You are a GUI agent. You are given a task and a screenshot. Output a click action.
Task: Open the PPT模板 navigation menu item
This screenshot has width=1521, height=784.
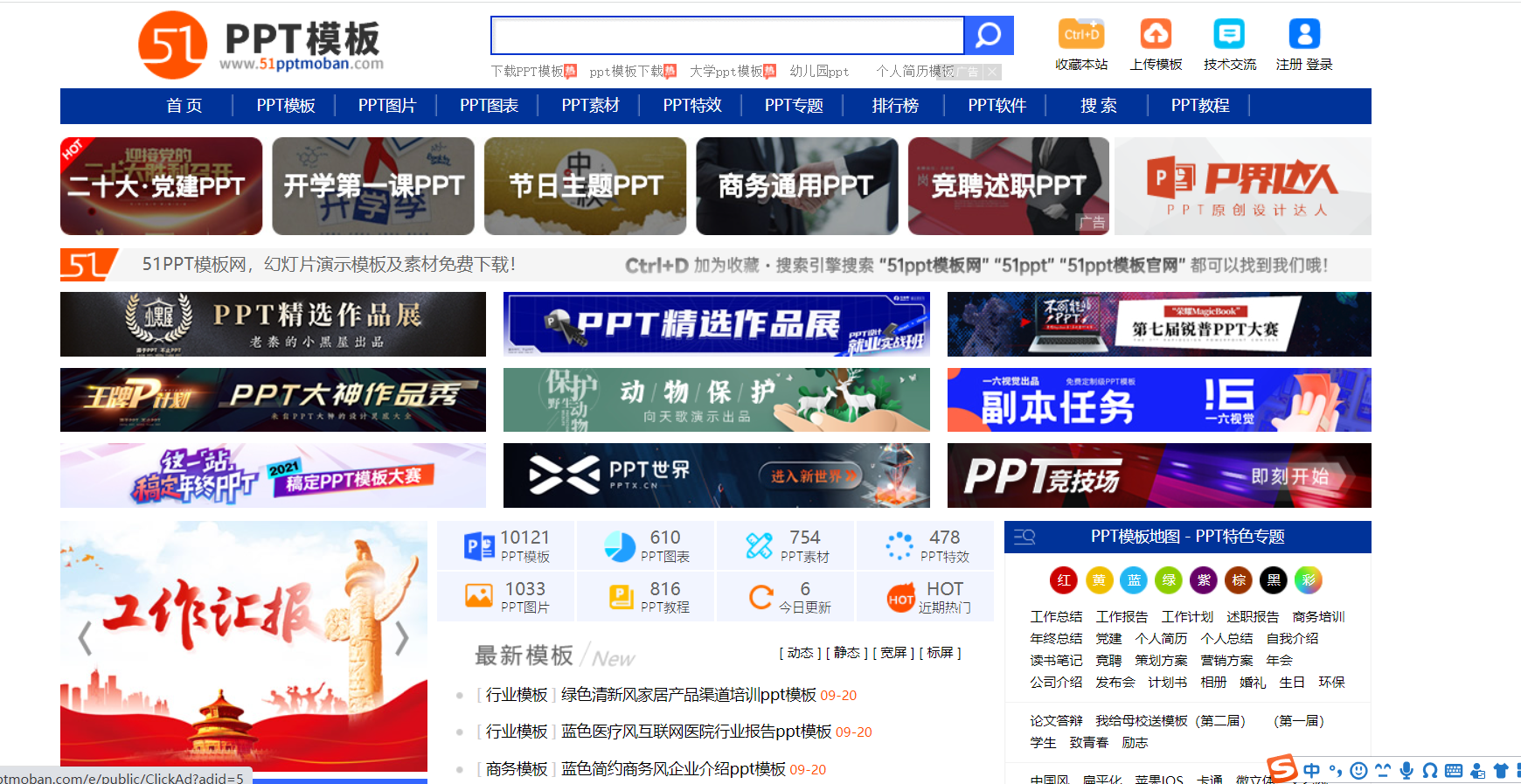coord(286,106)
